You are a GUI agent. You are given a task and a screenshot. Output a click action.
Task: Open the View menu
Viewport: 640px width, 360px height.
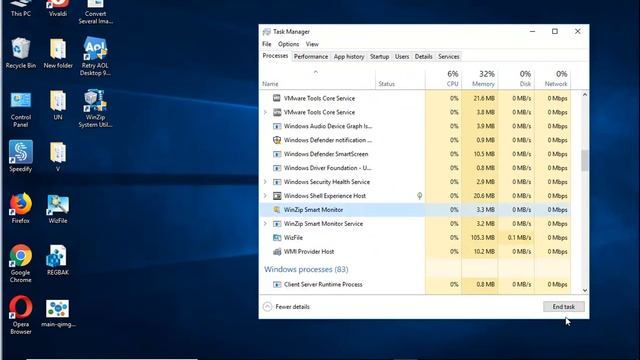pyautogui.click(x=312, y=44)
